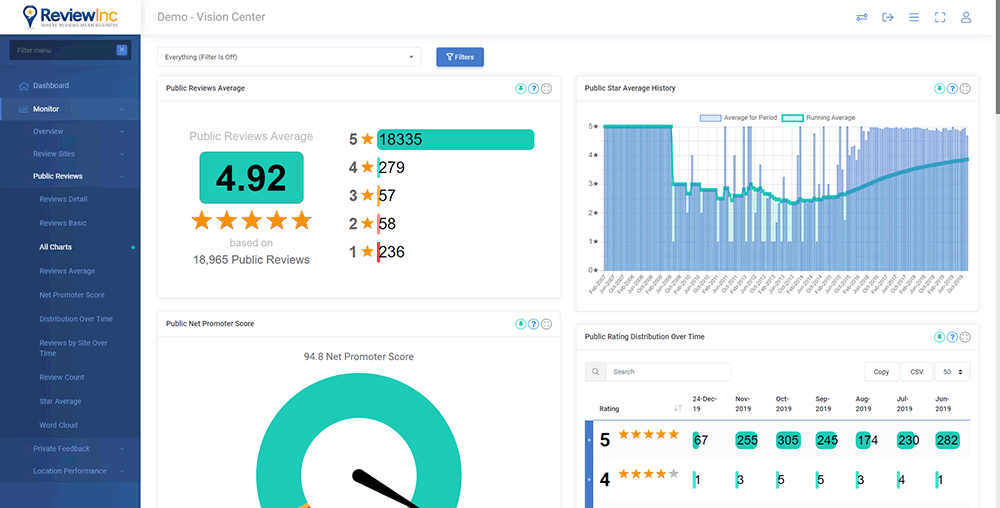The width and height of the screenshot is (1000, 508).
Task: Click the magnifier icon beside table Search
Action: 595,372
